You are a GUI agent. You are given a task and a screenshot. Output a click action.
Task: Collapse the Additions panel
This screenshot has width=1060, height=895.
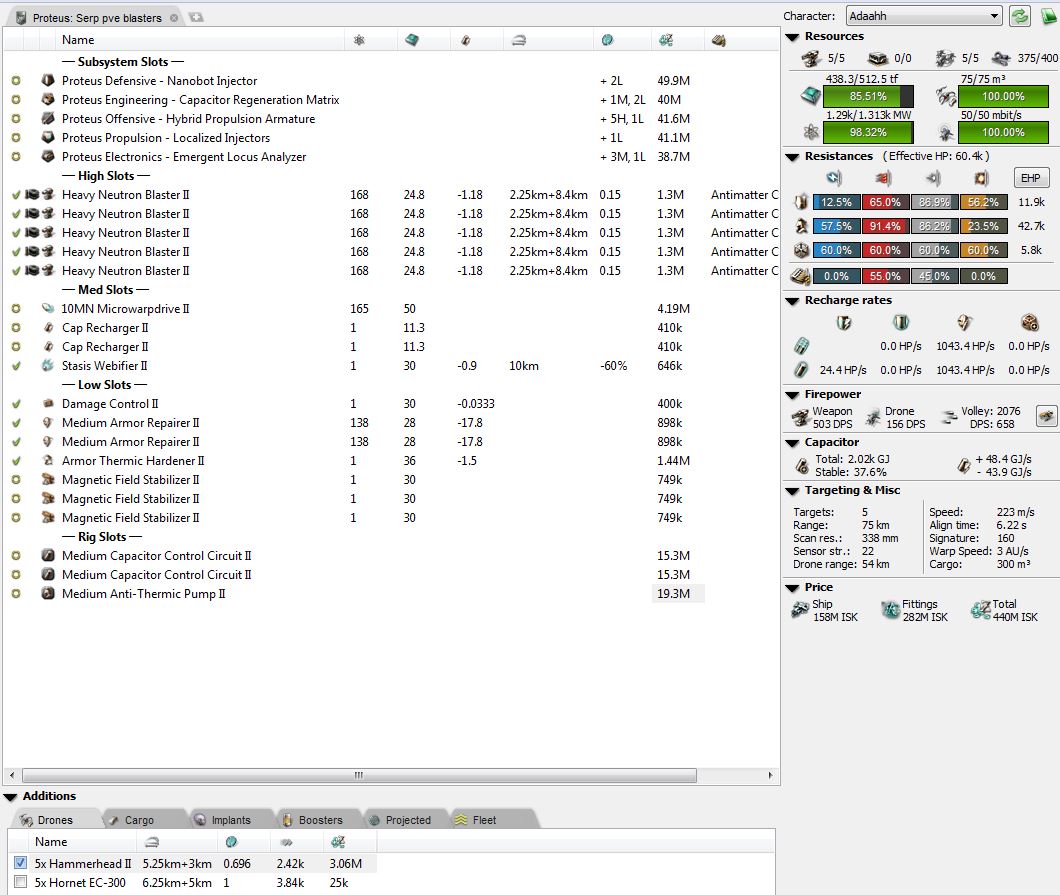click(x=10, y=797)
